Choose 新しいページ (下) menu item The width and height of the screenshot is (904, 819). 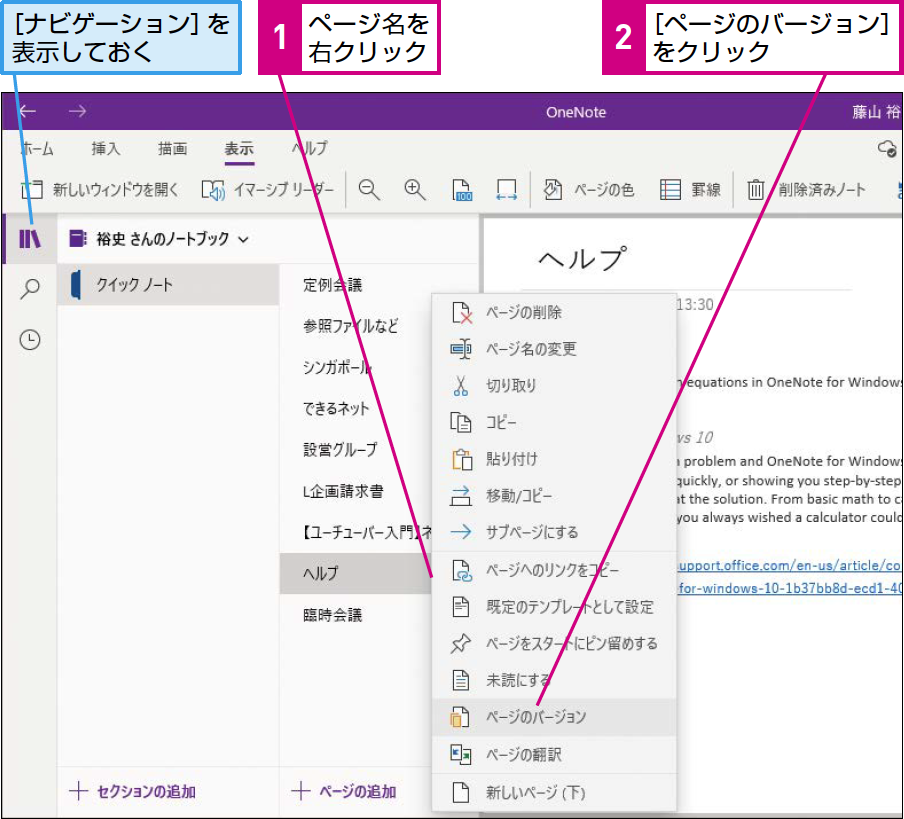(x=554, y=792)
